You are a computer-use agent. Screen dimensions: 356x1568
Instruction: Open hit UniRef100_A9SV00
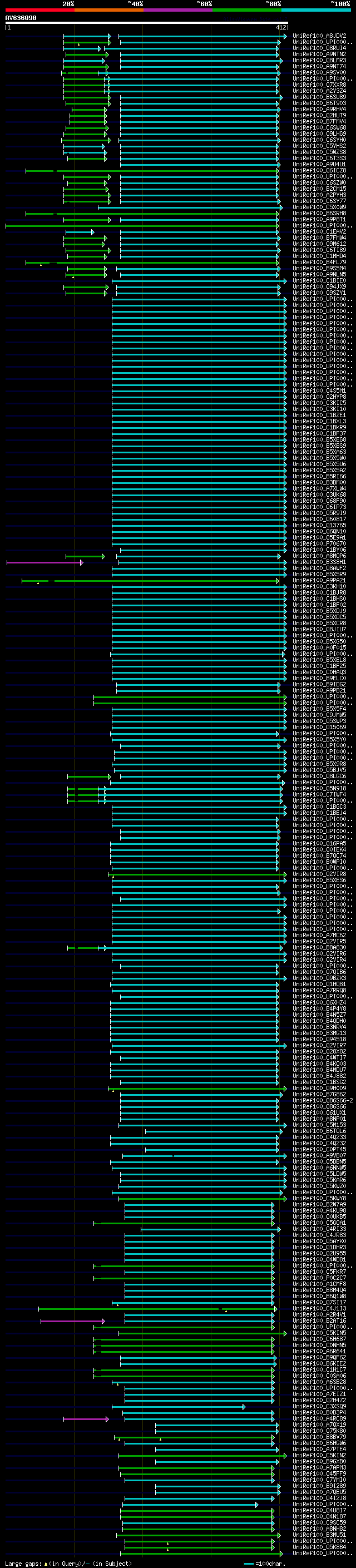click(319, 72)
